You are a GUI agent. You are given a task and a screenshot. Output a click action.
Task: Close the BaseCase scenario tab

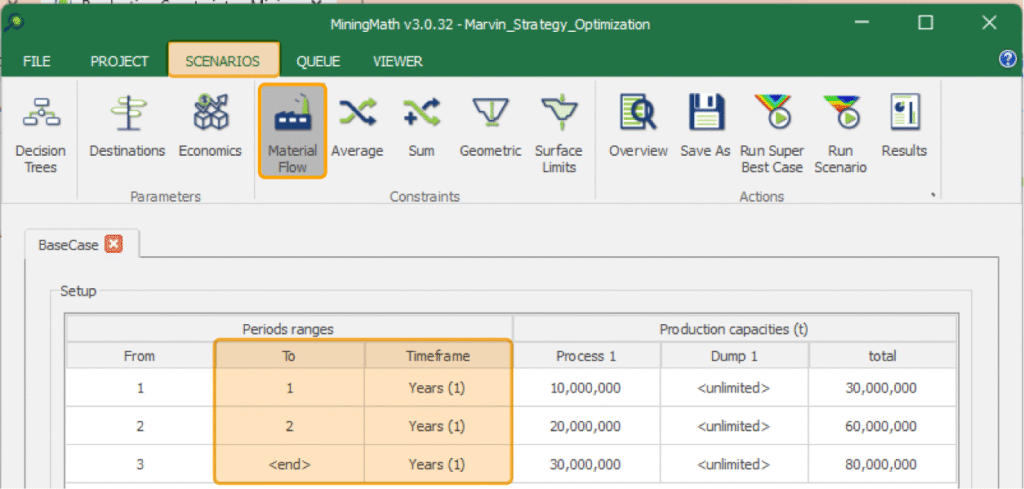(x=113, y=244)
